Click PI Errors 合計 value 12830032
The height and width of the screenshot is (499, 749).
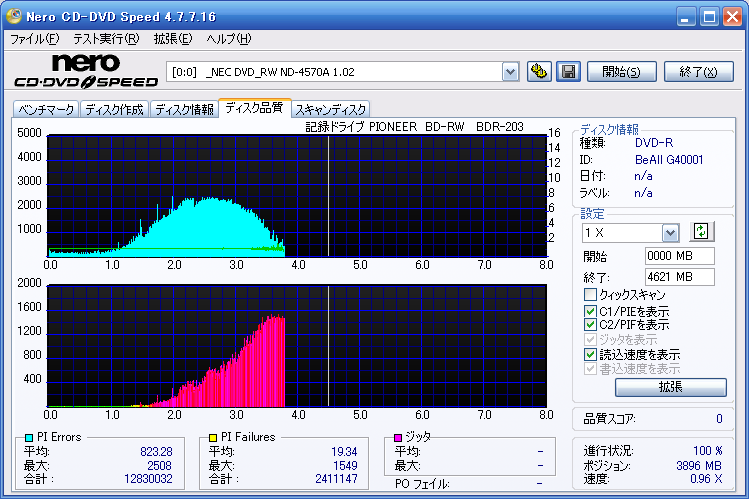(148, 479)
